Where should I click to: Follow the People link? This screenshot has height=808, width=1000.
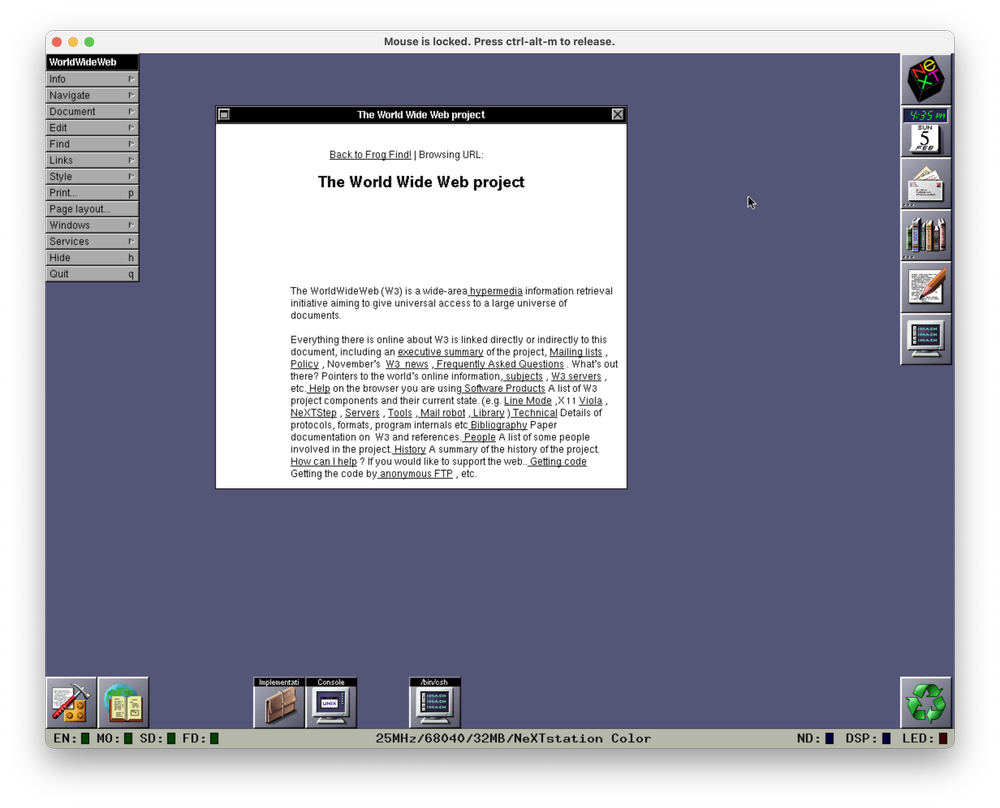coord(479,437)
